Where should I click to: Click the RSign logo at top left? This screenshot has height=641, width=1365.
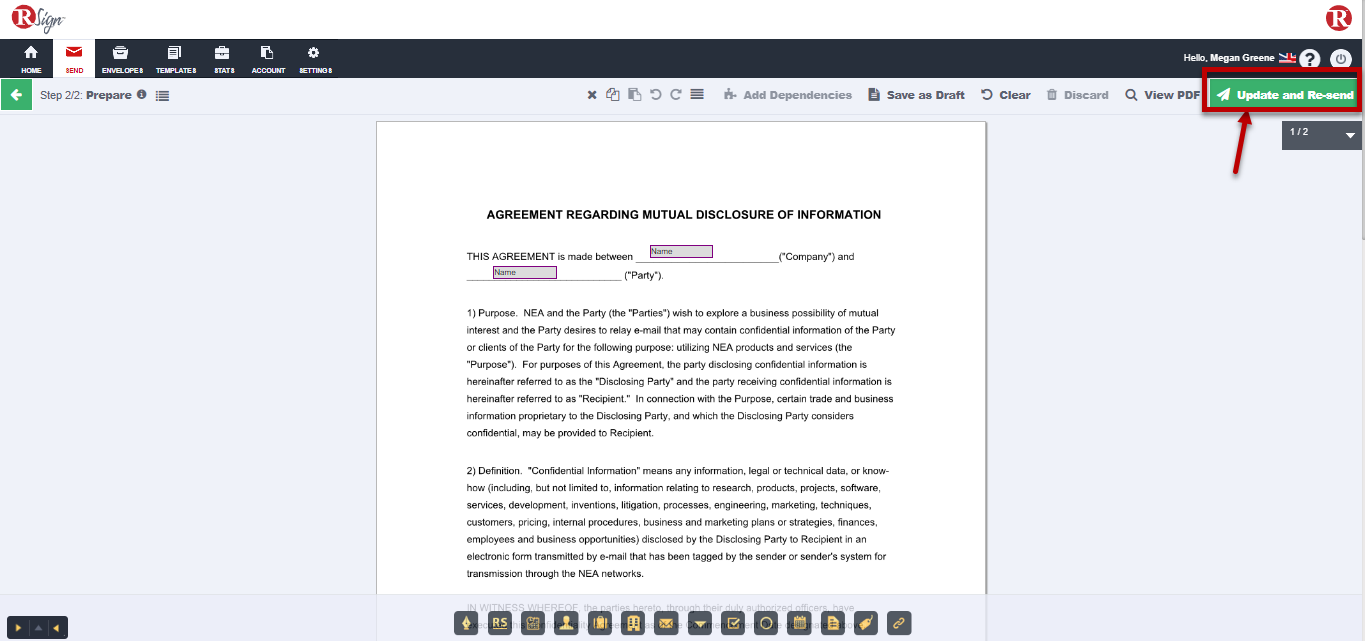point(40,18)
